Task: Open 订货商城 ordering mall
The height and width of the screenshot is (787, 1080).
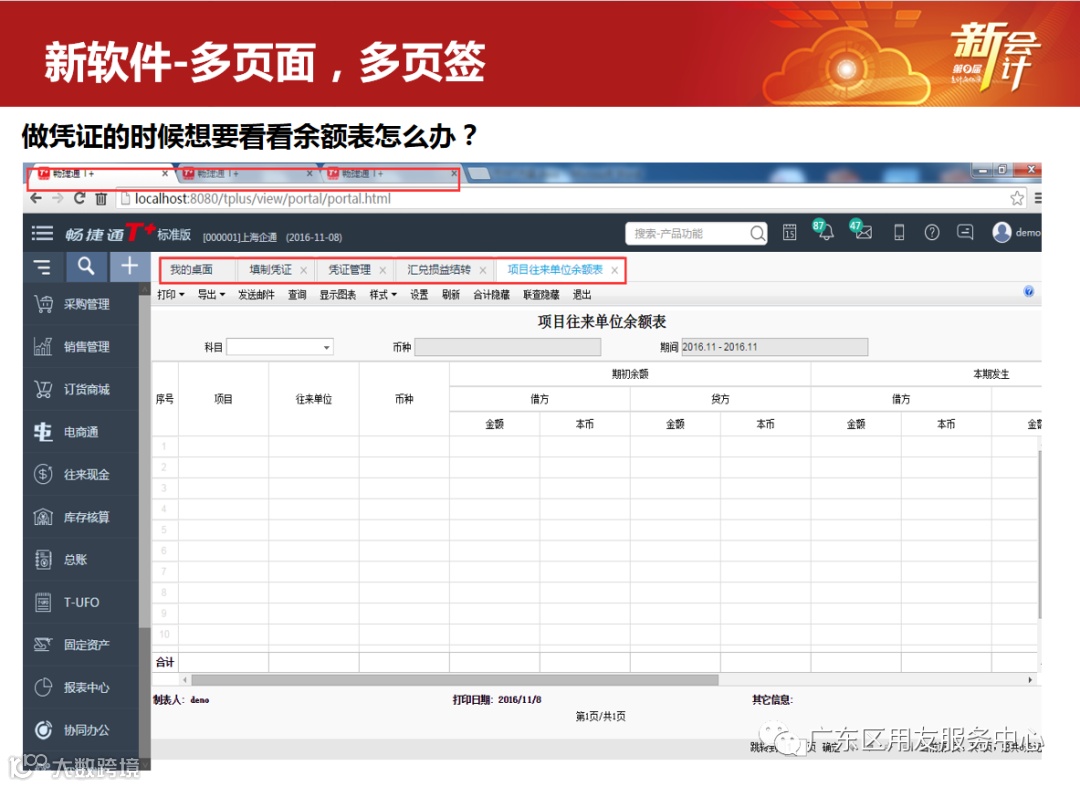Action: point(81,389)
